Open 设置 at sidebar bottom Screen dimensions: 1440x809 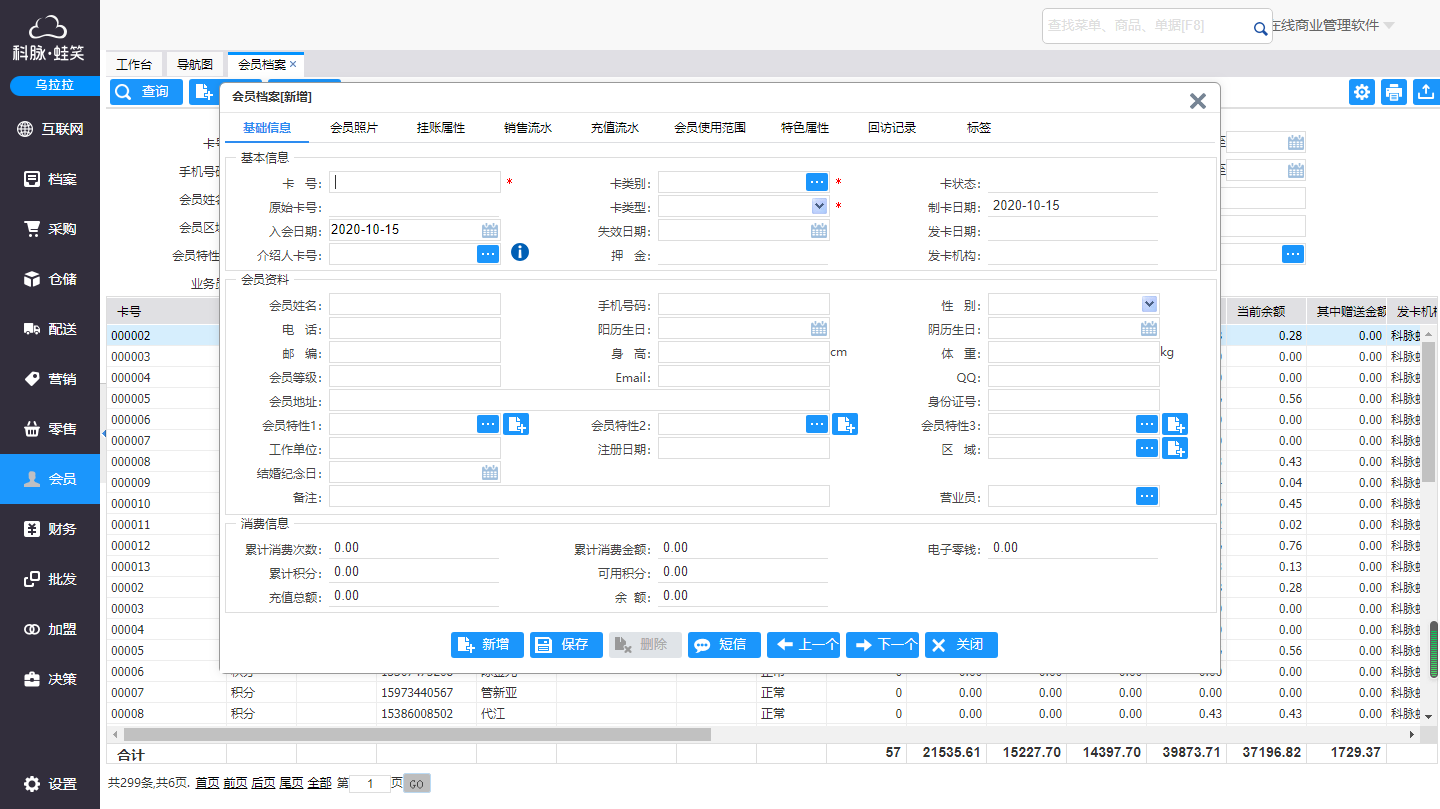pyautogui.click(x=50, y=784)
